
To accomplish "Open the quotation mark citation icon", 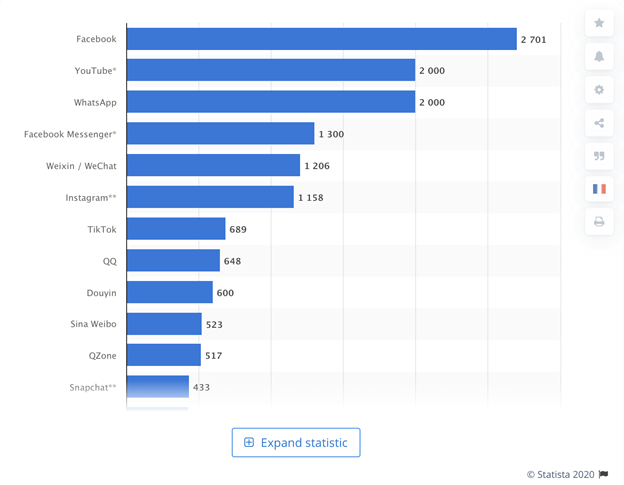I will pos(599,156).
